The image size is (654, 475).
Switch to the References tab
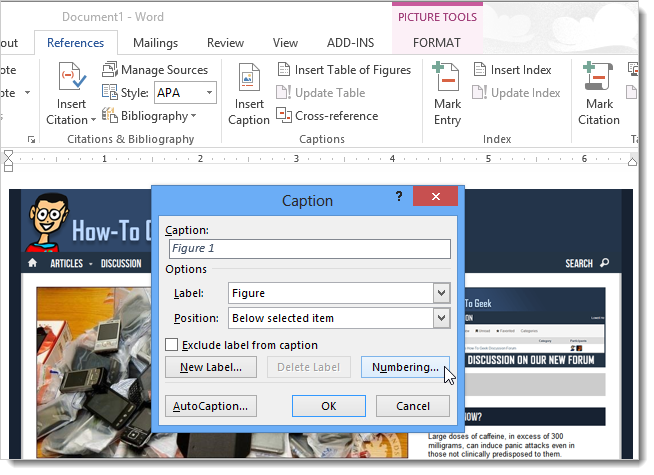(x=75, y=43)
